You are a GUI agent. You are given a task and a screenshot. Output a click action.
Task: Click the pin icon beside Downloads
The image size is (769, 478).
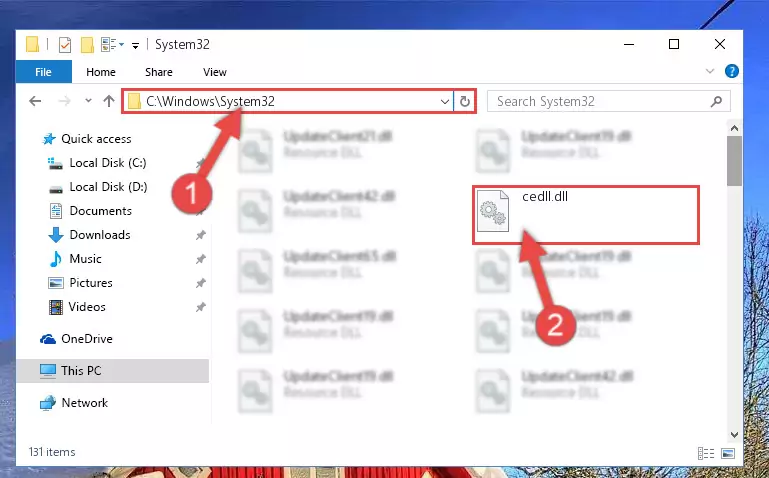[x=200, y=235]
